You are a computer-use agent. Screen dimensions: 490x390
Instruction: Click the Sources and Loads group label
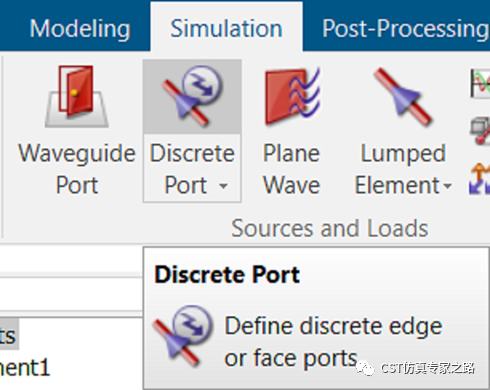(330, 228)
